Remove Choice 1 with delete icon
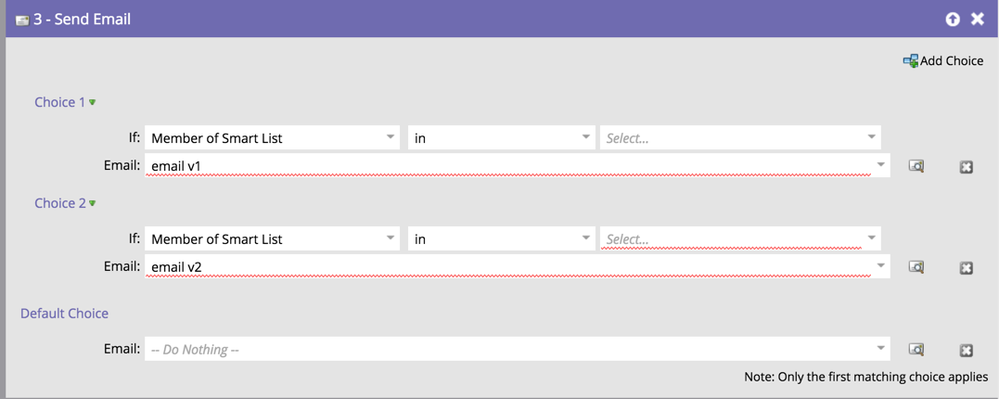 pyautogui.click(x=966, y=167)
